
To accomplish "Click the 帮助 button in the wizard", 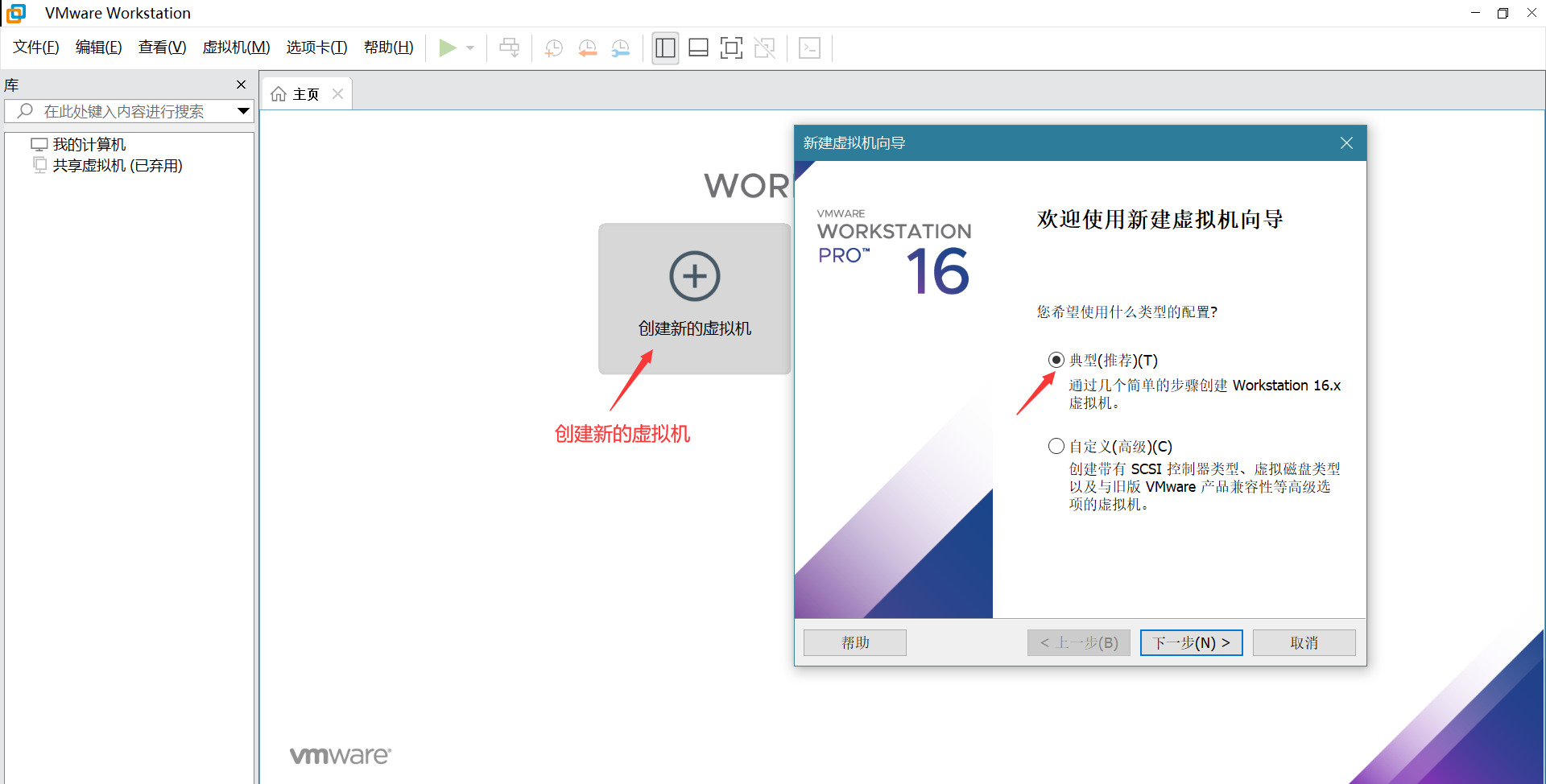I will (x=855, y=642).
